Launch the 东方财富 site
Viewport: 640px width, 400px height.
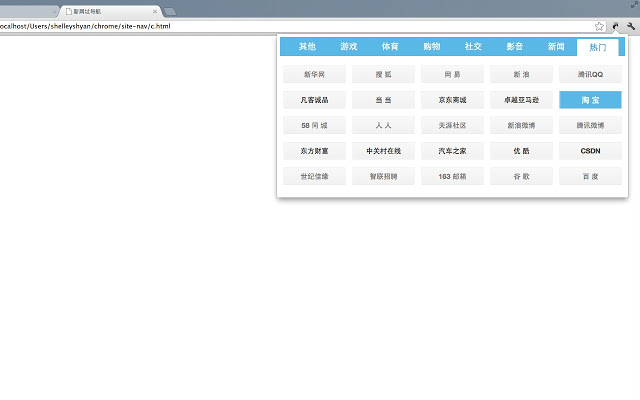314,151
